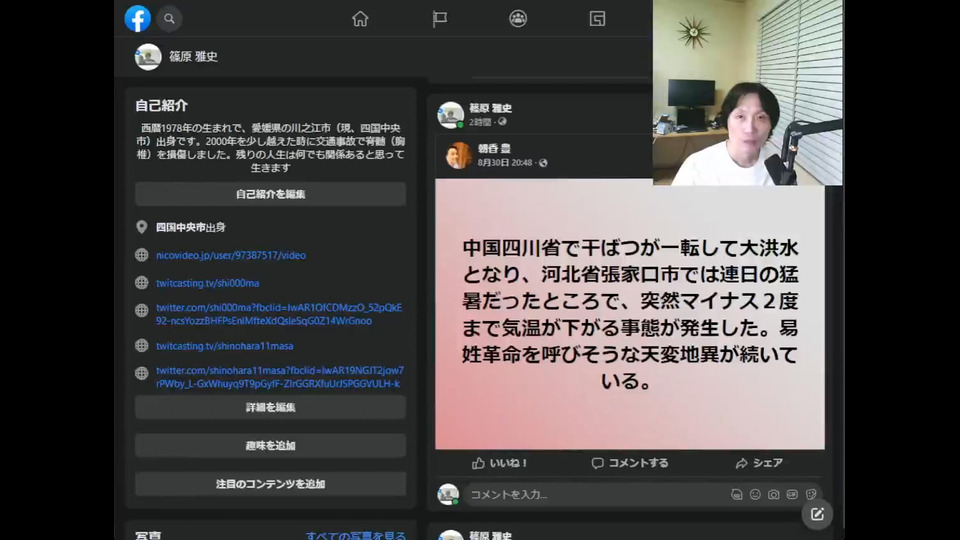Click globe icon beside twitter.com/shinohara11masa
Screen dimensions: 960x540
[141, 373]
